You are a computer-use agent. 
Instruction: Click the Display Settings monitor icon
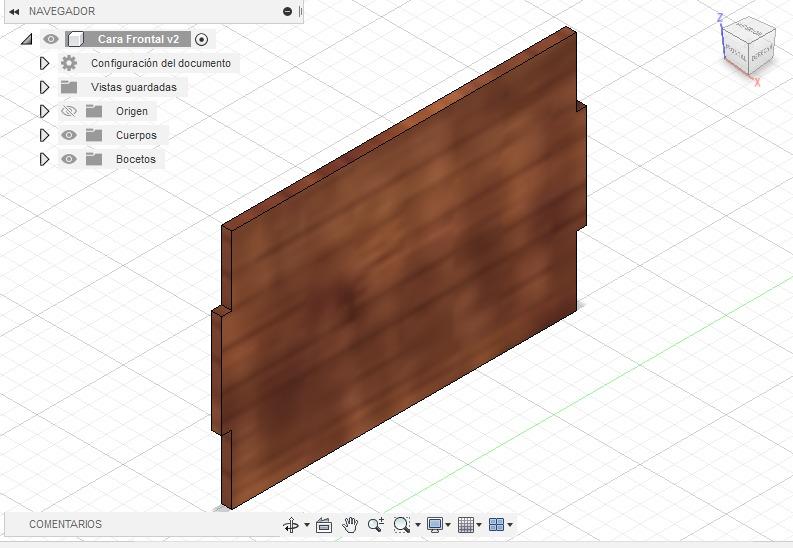tap(435, 525)
